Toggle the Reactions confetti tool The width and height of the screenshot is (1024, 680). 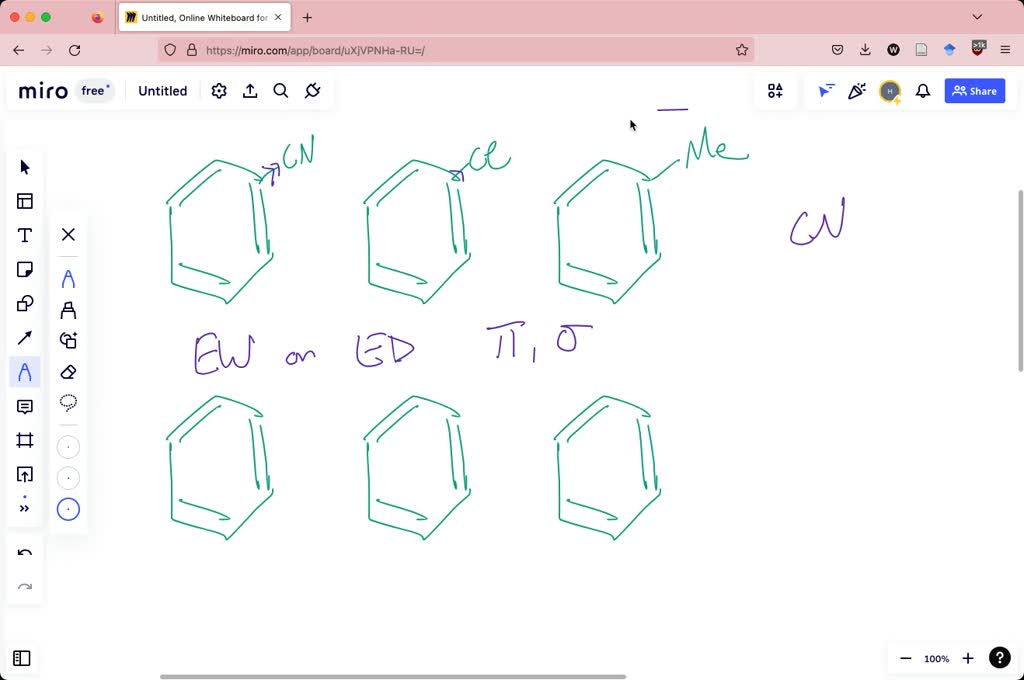(x=856, y=91)
